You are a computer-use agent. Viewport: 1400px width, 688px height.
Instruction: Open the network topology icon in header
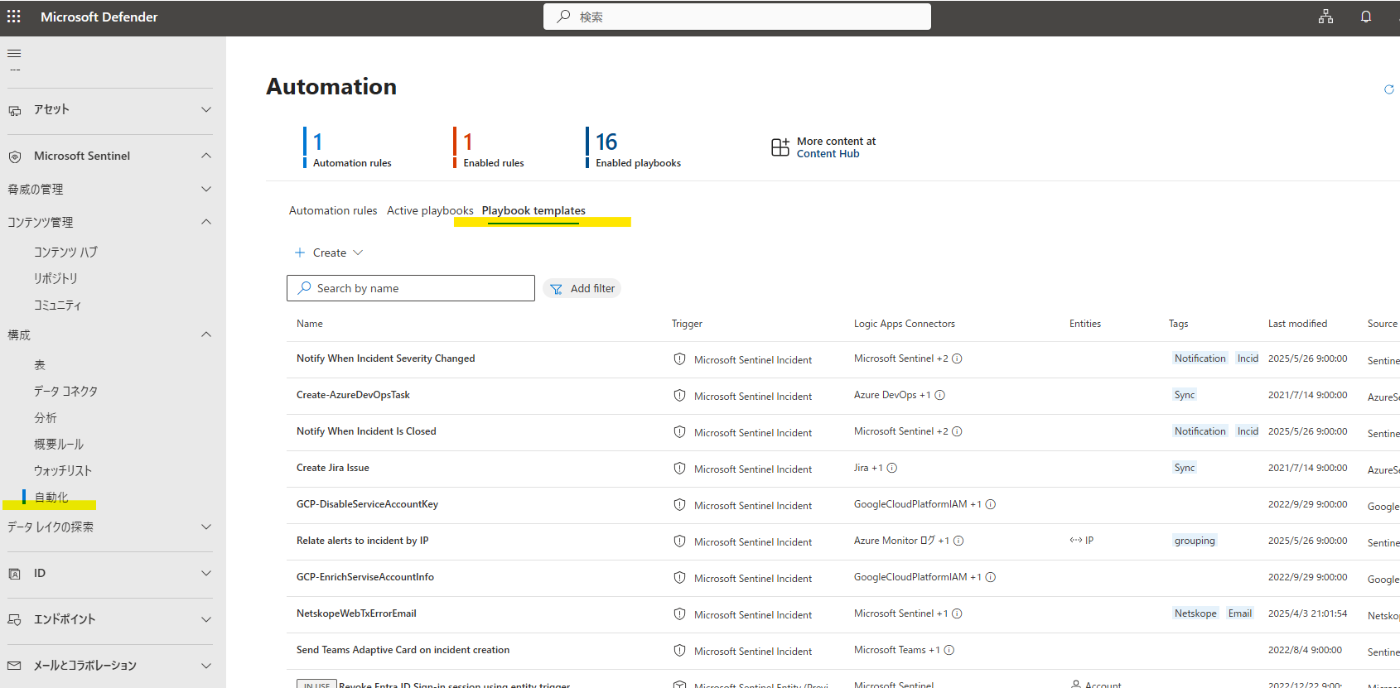pyautogui.click(x=1326, y=16)
